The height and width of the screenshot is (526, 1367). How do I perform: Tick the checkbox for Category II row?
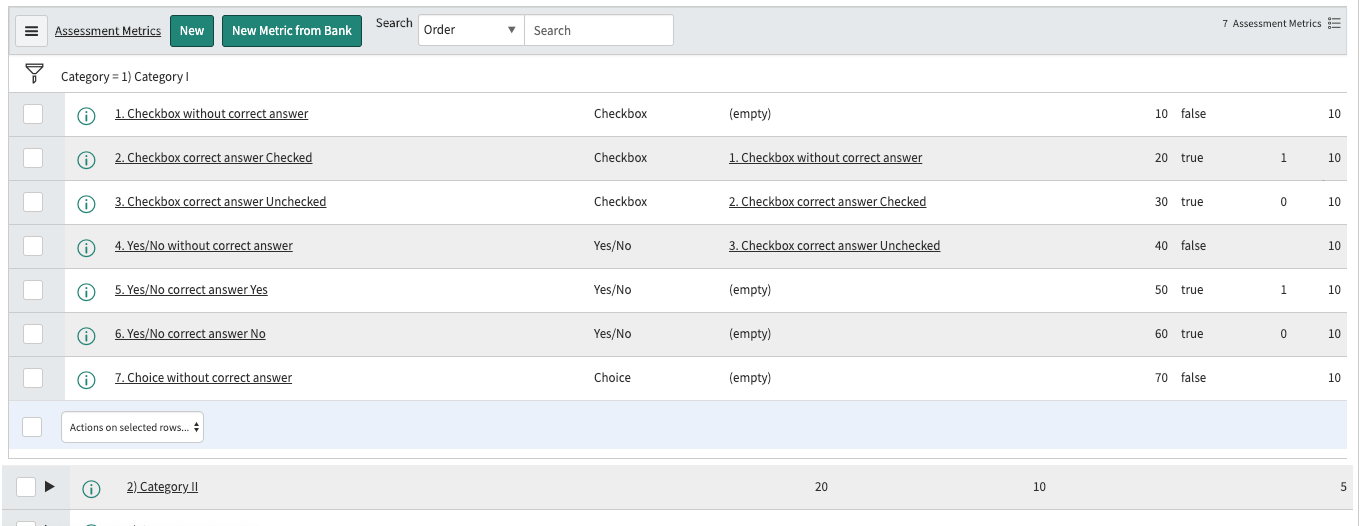click(x=26, y=487)
